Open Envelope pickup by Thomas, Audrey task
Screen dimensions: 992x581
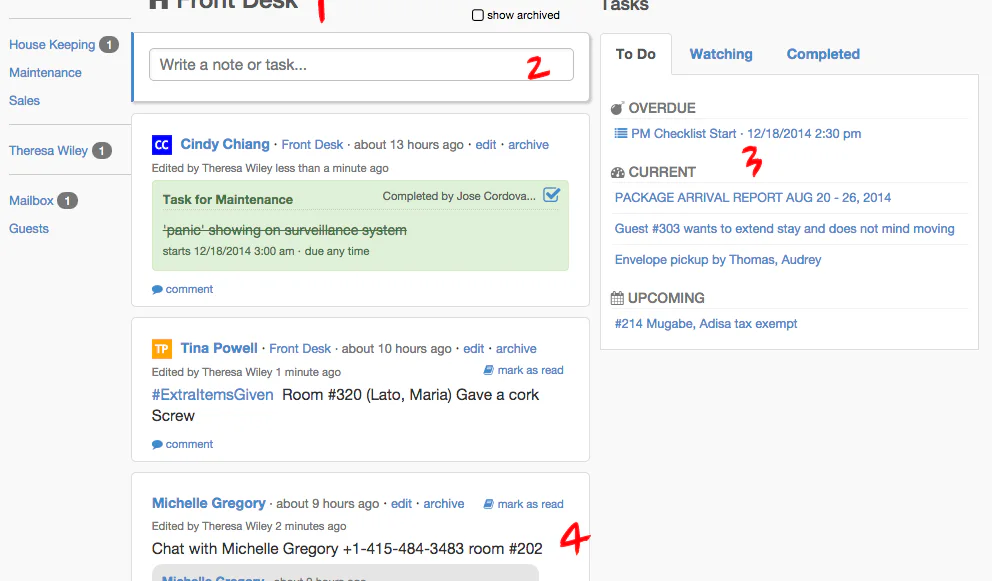(x=718, y=259)
